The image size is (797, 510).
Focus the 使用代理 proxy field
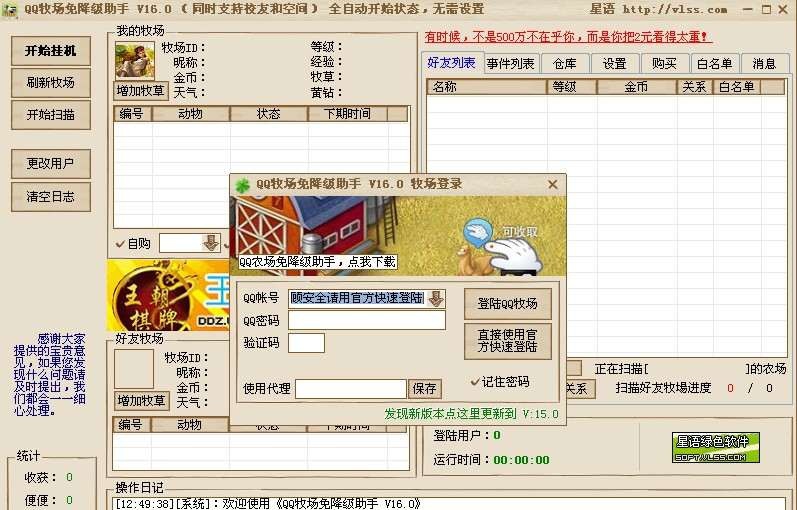[351, 389]
